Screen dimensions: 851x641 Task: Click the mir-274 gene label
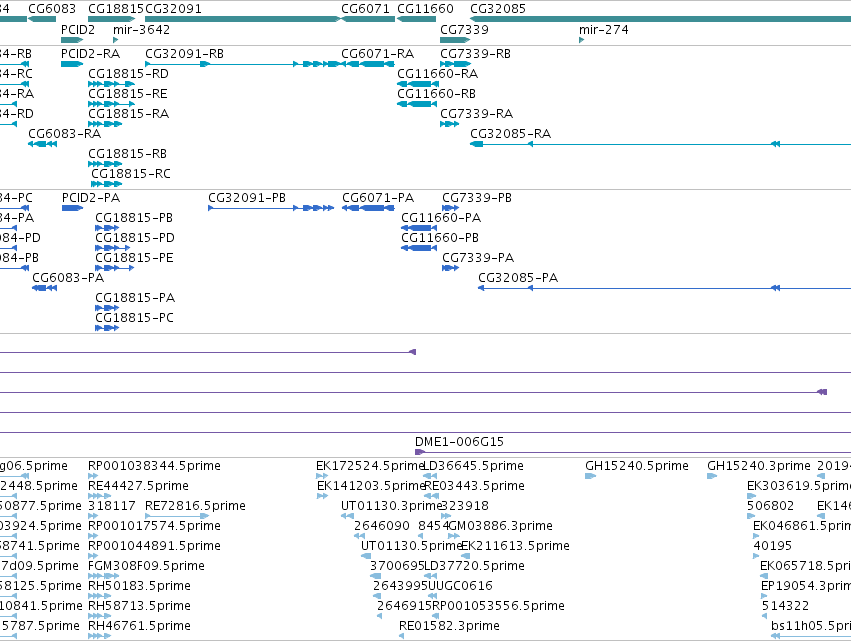604,29
